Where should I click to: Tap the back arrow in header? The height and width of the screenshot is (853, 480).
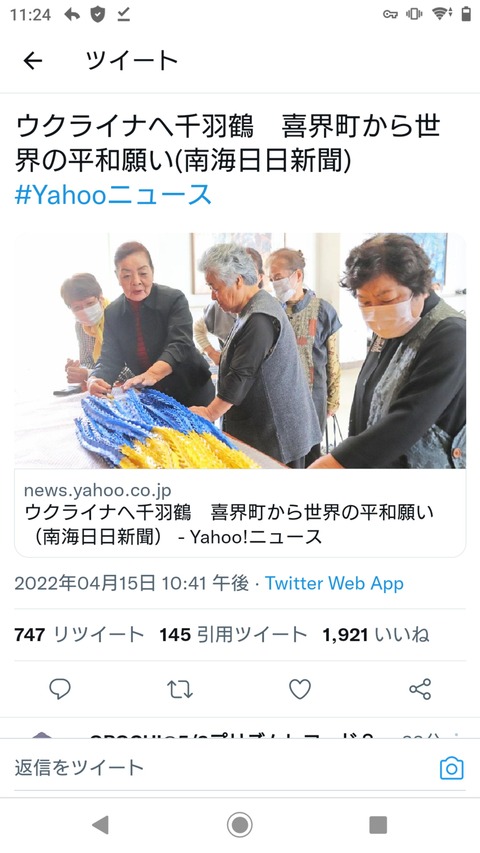(x=33, y=61)
